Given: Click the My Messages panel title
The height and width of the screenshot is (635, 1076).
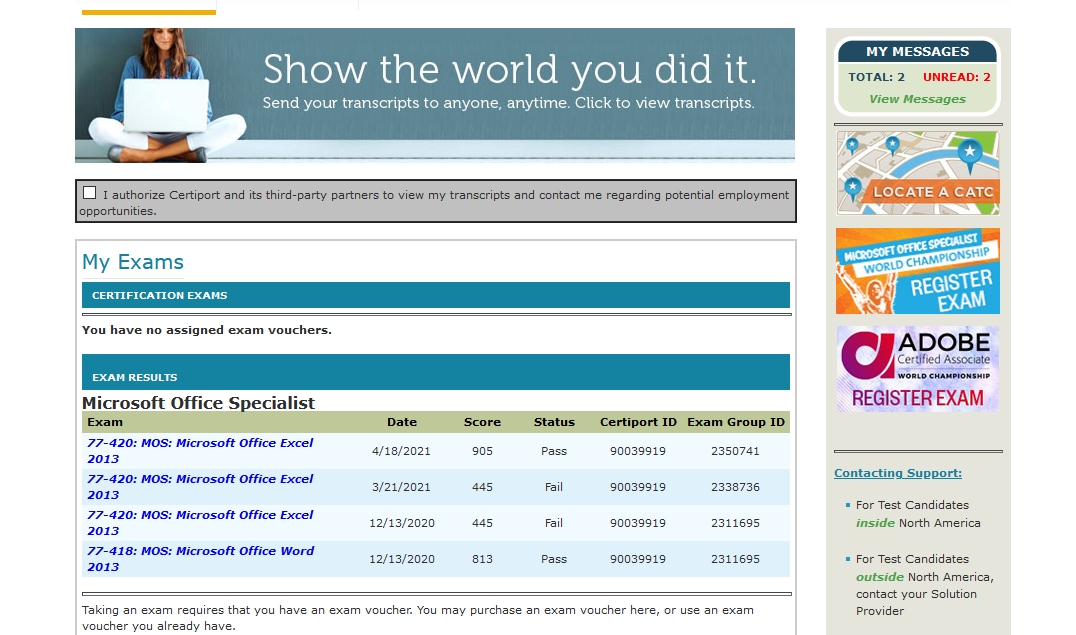Looking at the screenshot, I should coord(917,52).
